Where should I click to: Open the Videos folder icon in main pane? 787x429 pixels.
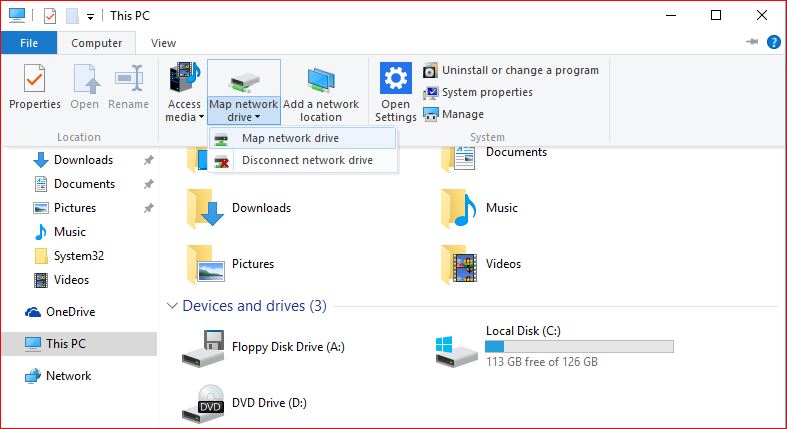tap(459, 264)
